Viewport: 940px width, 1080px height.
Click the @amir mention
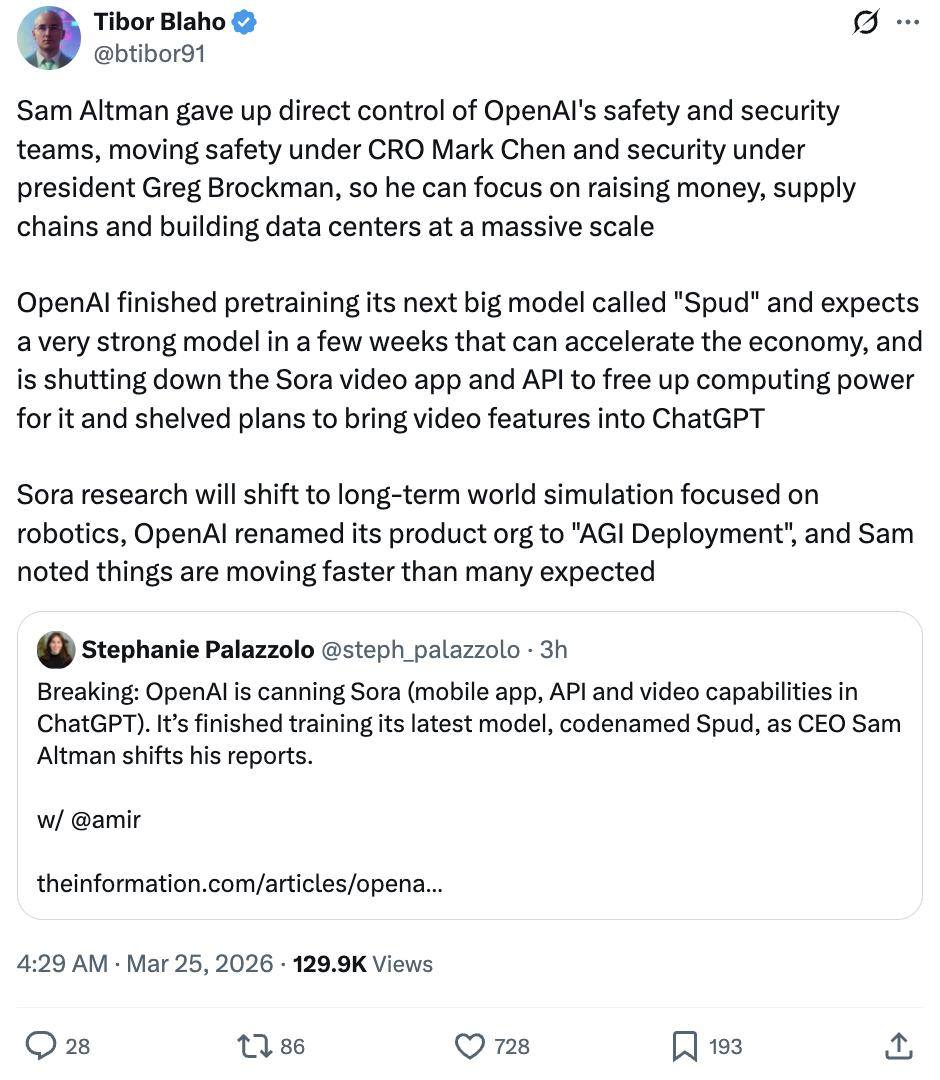[106, 820]
